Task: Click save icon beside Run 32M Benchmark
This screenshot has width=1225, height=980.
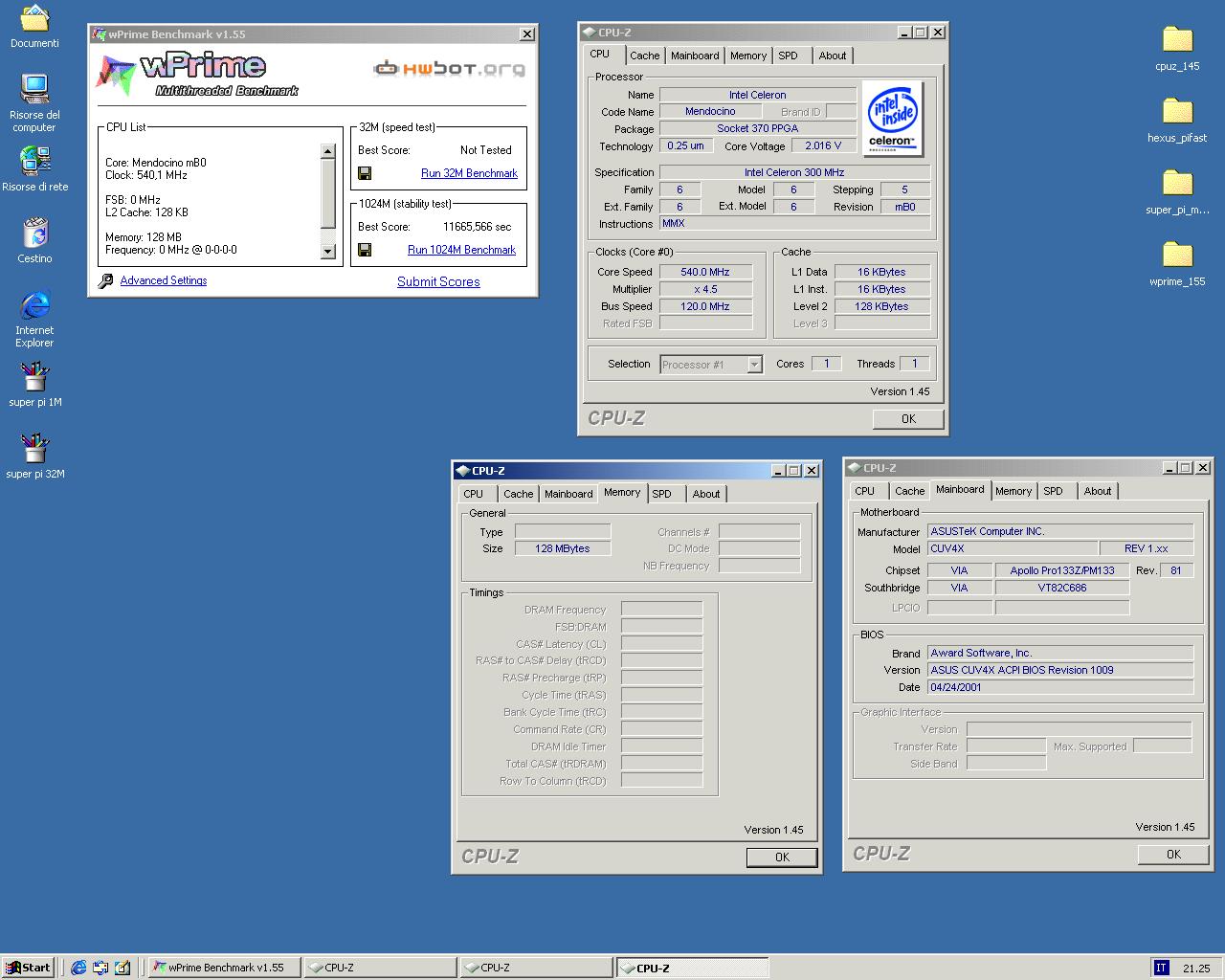Action: (365, 173)
